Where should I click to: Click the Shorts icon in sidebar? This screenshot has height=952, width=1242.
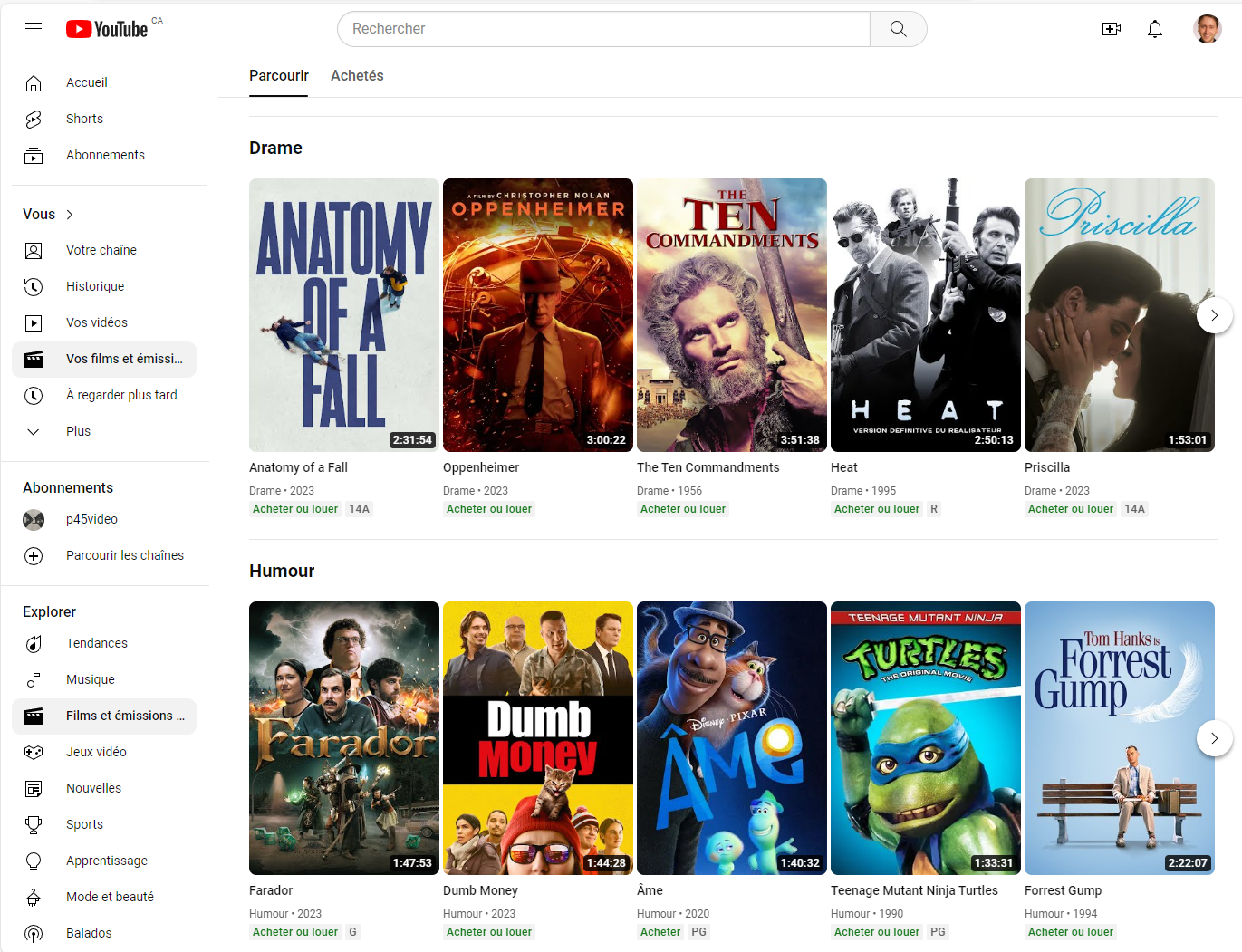click(x=34, y=119)
